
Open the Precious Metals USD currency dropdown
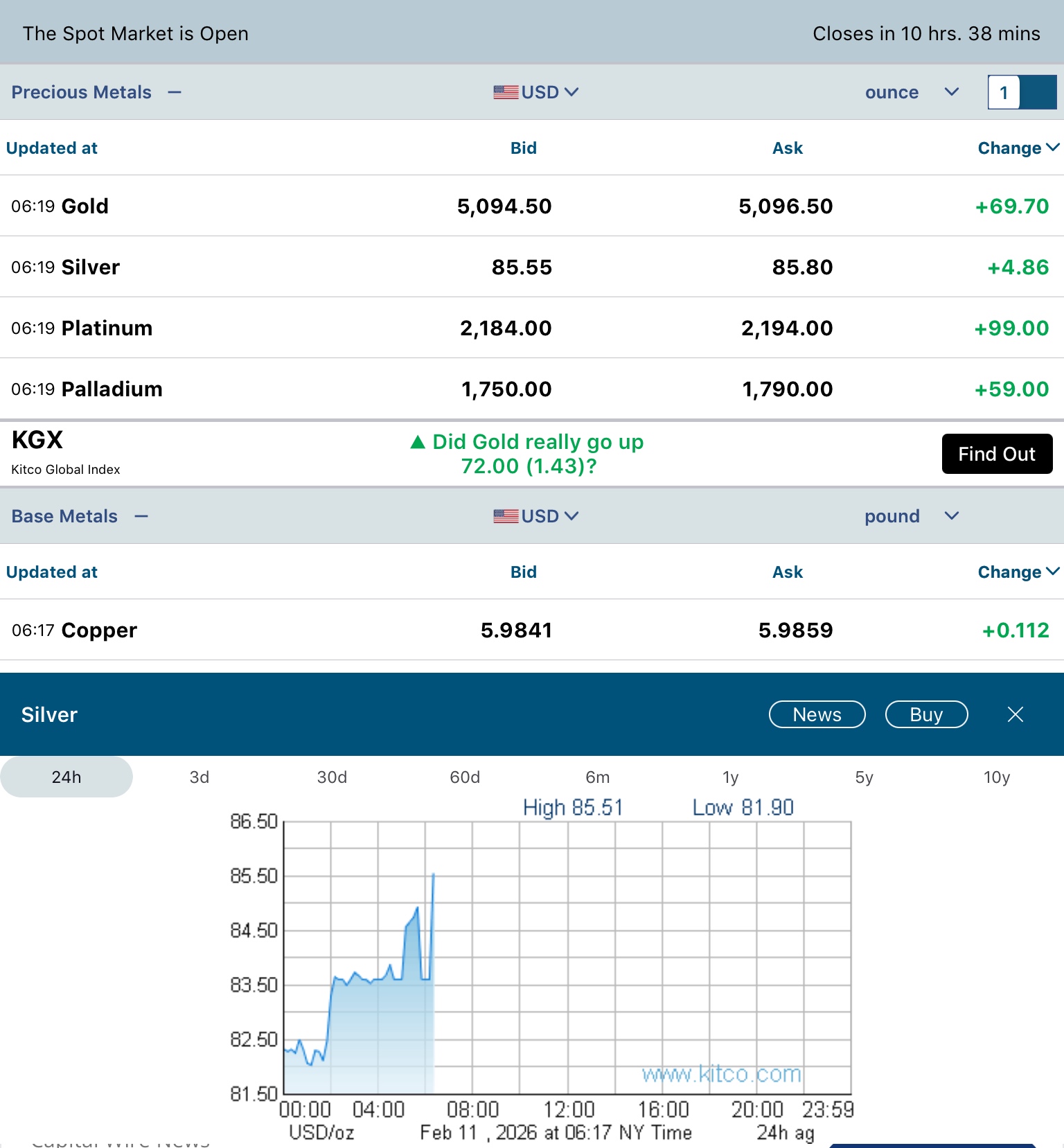pyautogui.click(x=549, y=92)
